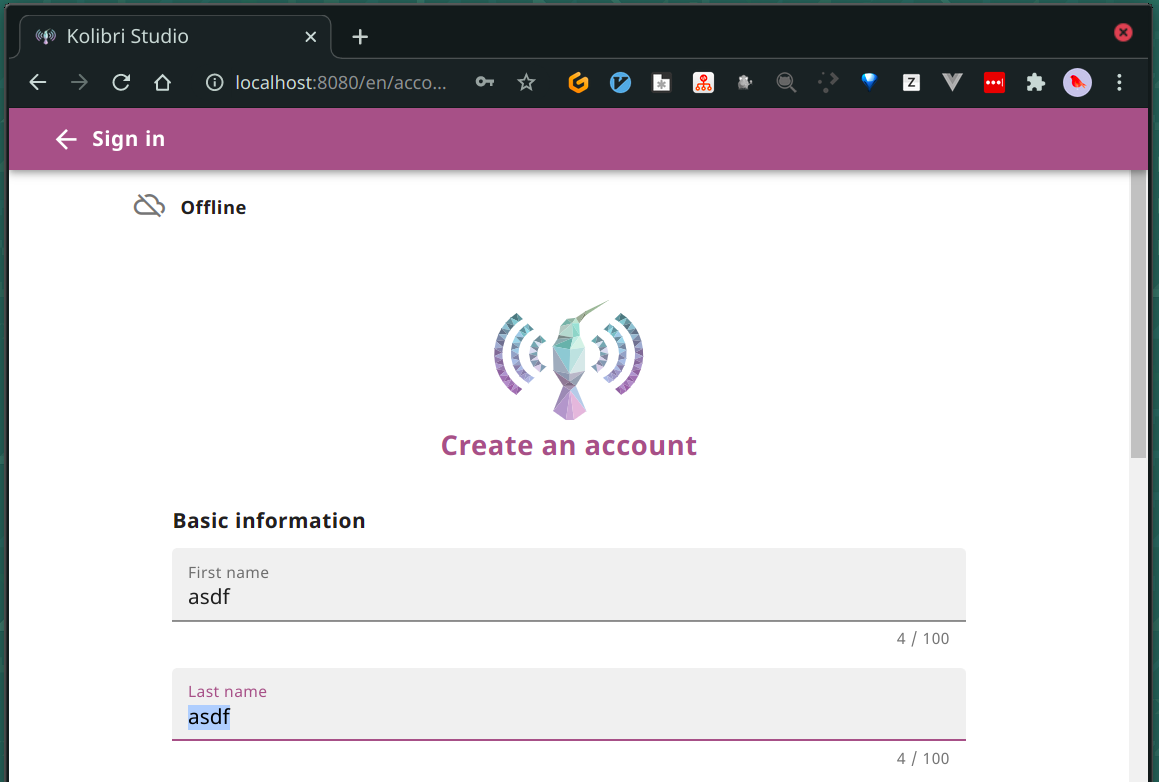1159x782 pixels.
Task: Open the orange G extension
Action: tap(578, 82)
